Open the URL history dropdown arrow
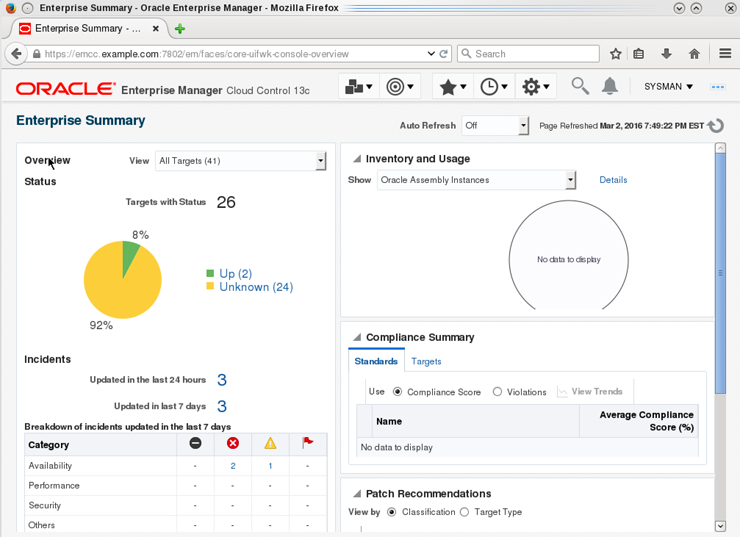The height and width of the screenshot is (537, 740). click(431, 54)
